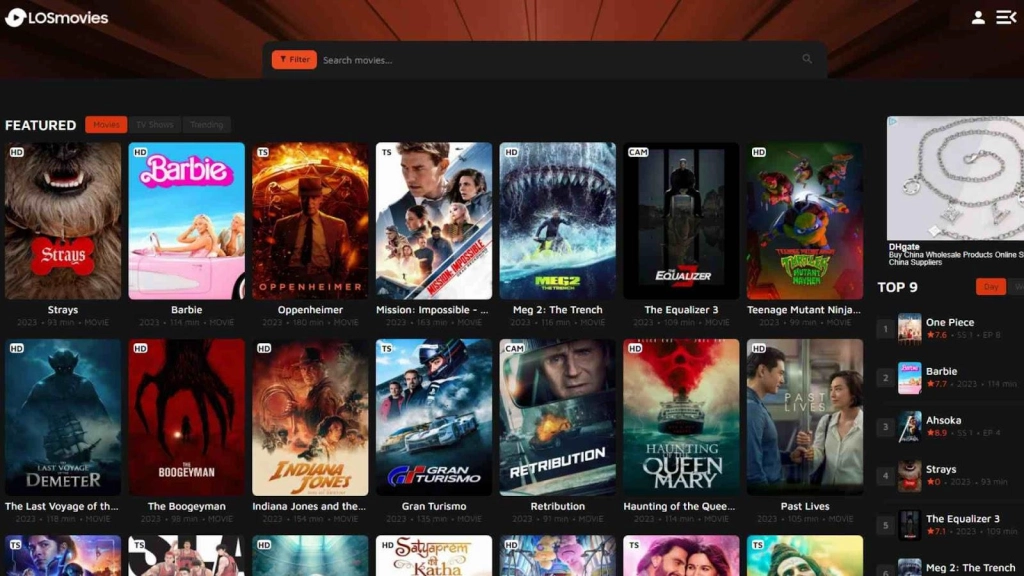This screenshot has height=576, width=1024.
Task: Open the user account icon
Action: (978, 16)
